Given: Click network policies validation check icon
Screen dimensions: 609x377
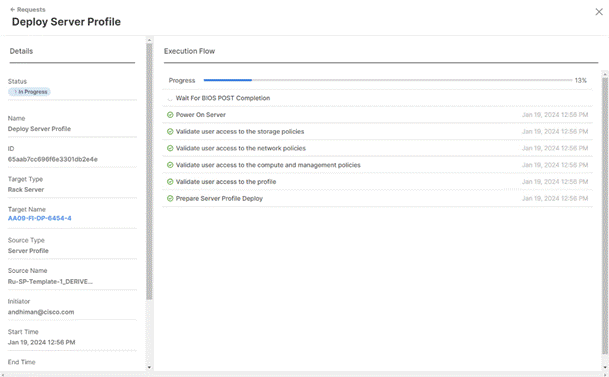Looking at the screenshot, I should pos(170,148).
